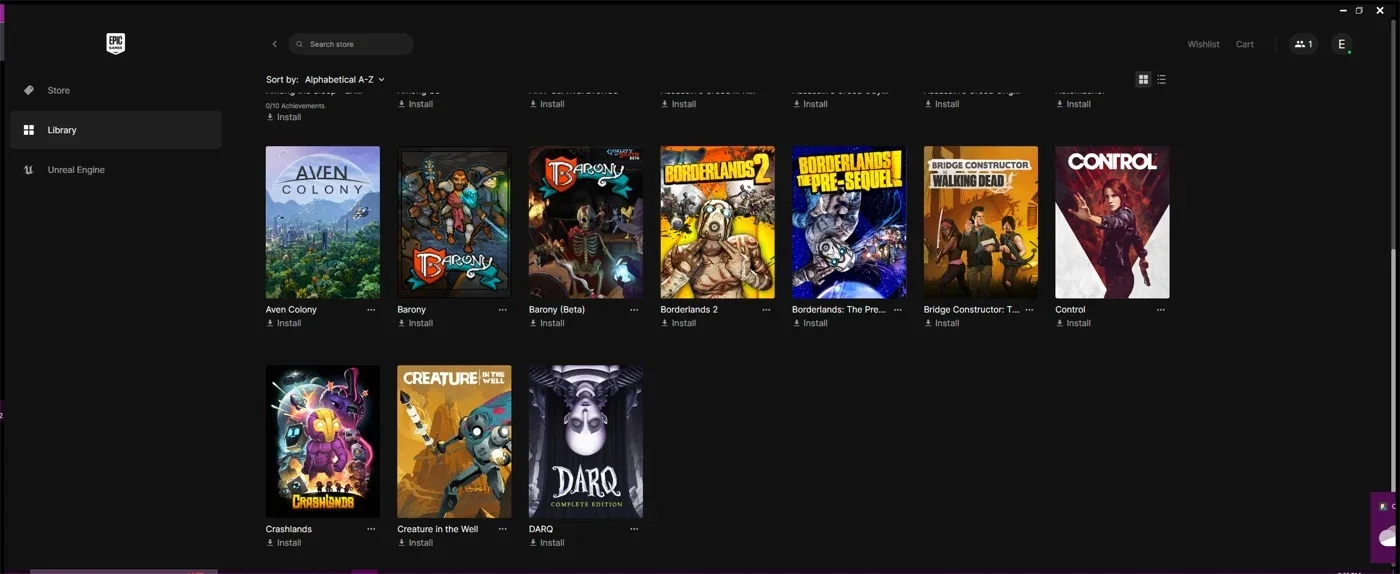Select Creature in the Well cover

coord(454,441)
